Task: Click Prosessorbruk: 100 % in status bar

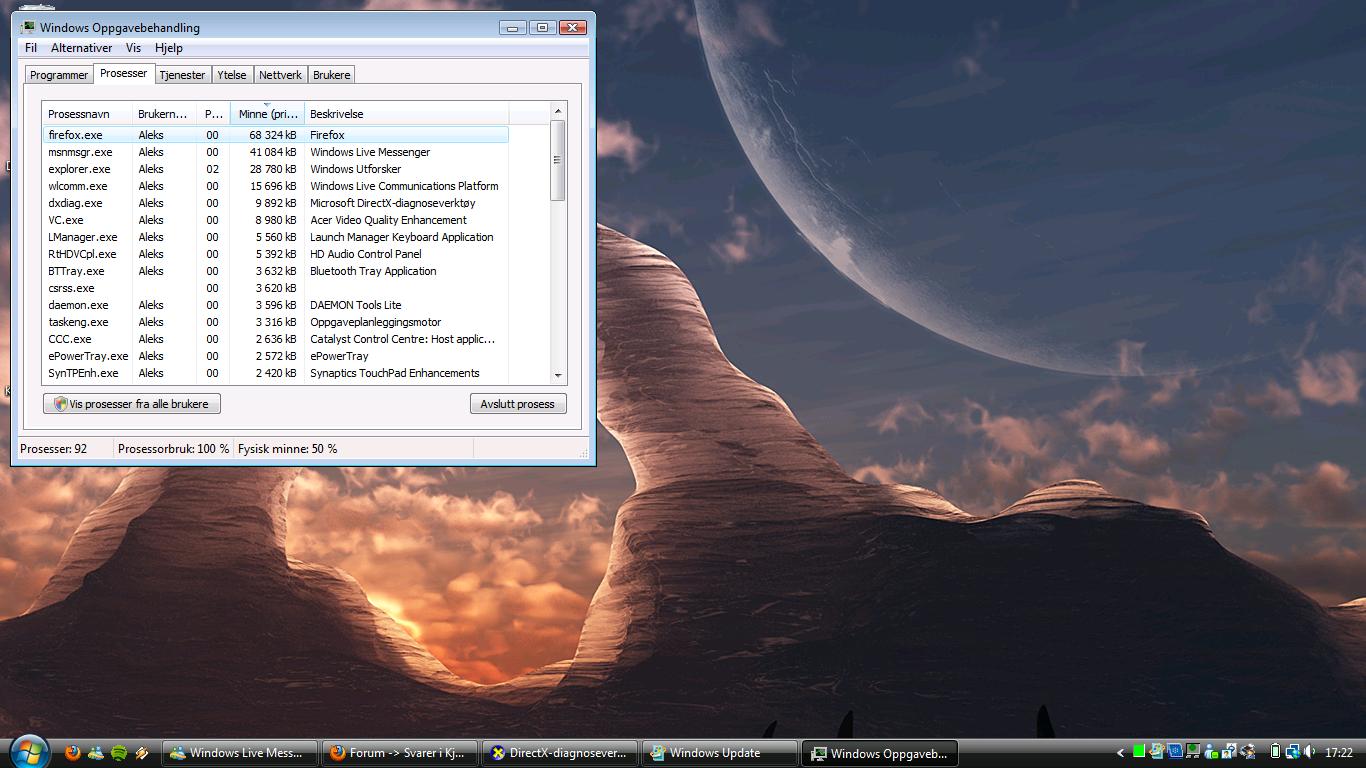Action: [x=173, y=449]
